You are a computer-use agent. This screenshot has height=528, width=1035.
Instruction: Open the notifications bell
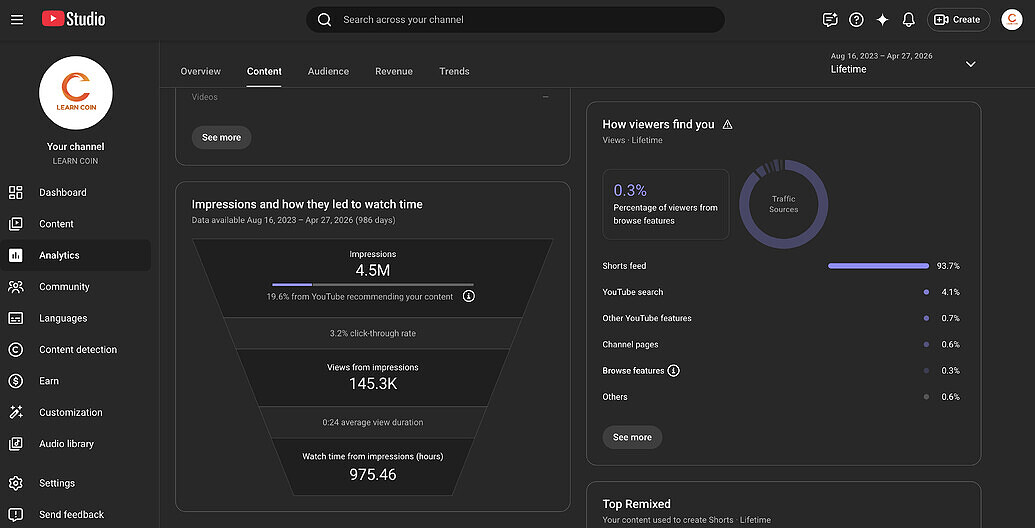(909, 20)
